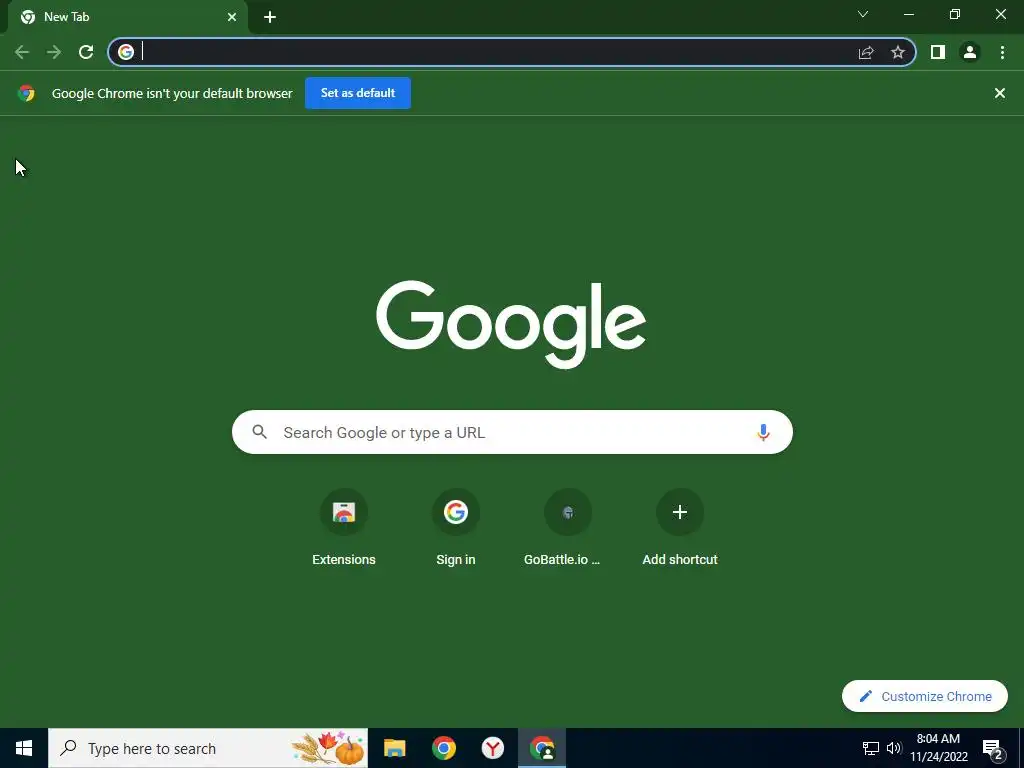Open the profile avatar menu
Viewport: 1024px width, 768px height.
[x=970, y=52]
